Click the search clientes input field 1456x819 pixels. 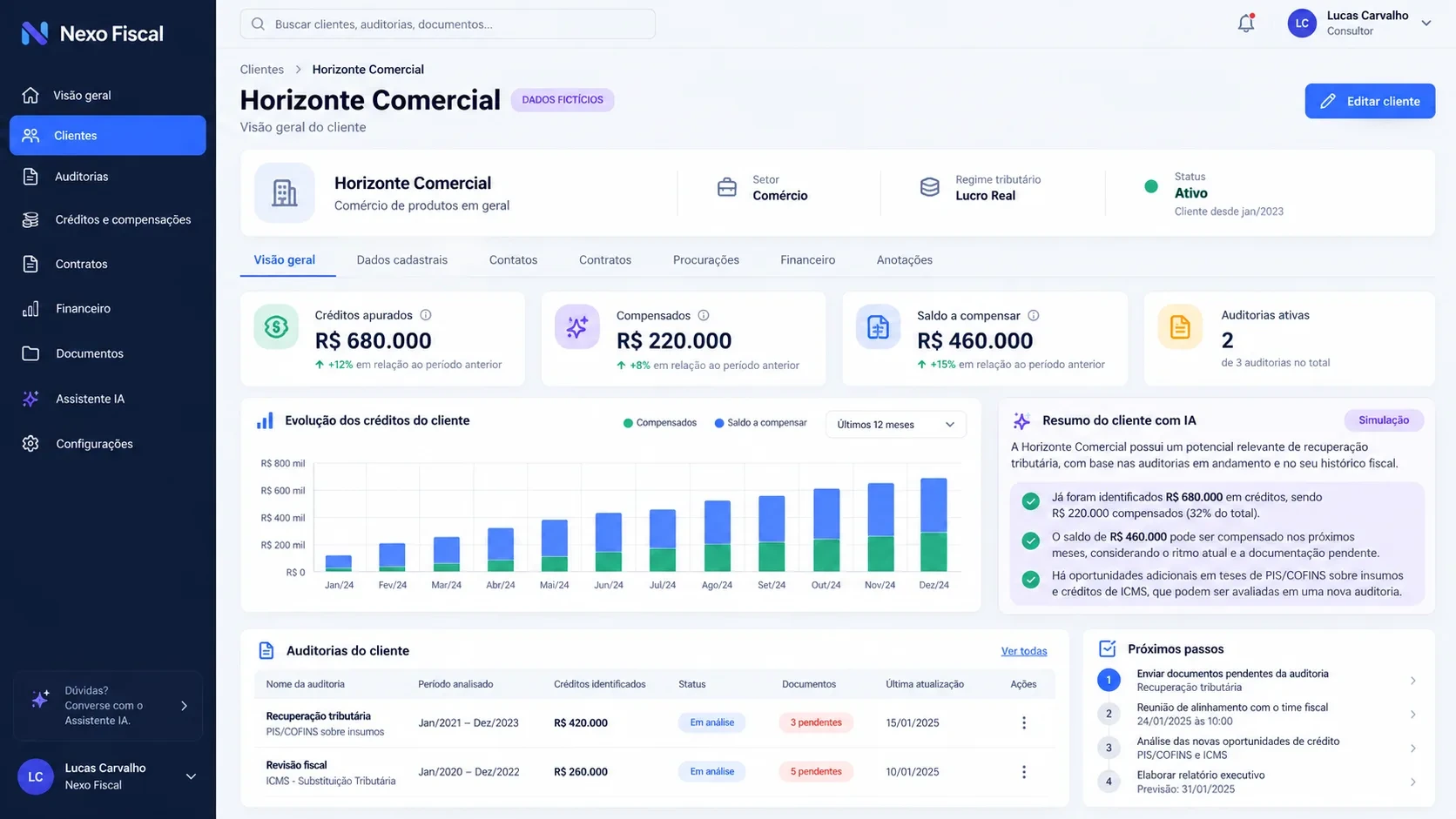pos(448,23)
